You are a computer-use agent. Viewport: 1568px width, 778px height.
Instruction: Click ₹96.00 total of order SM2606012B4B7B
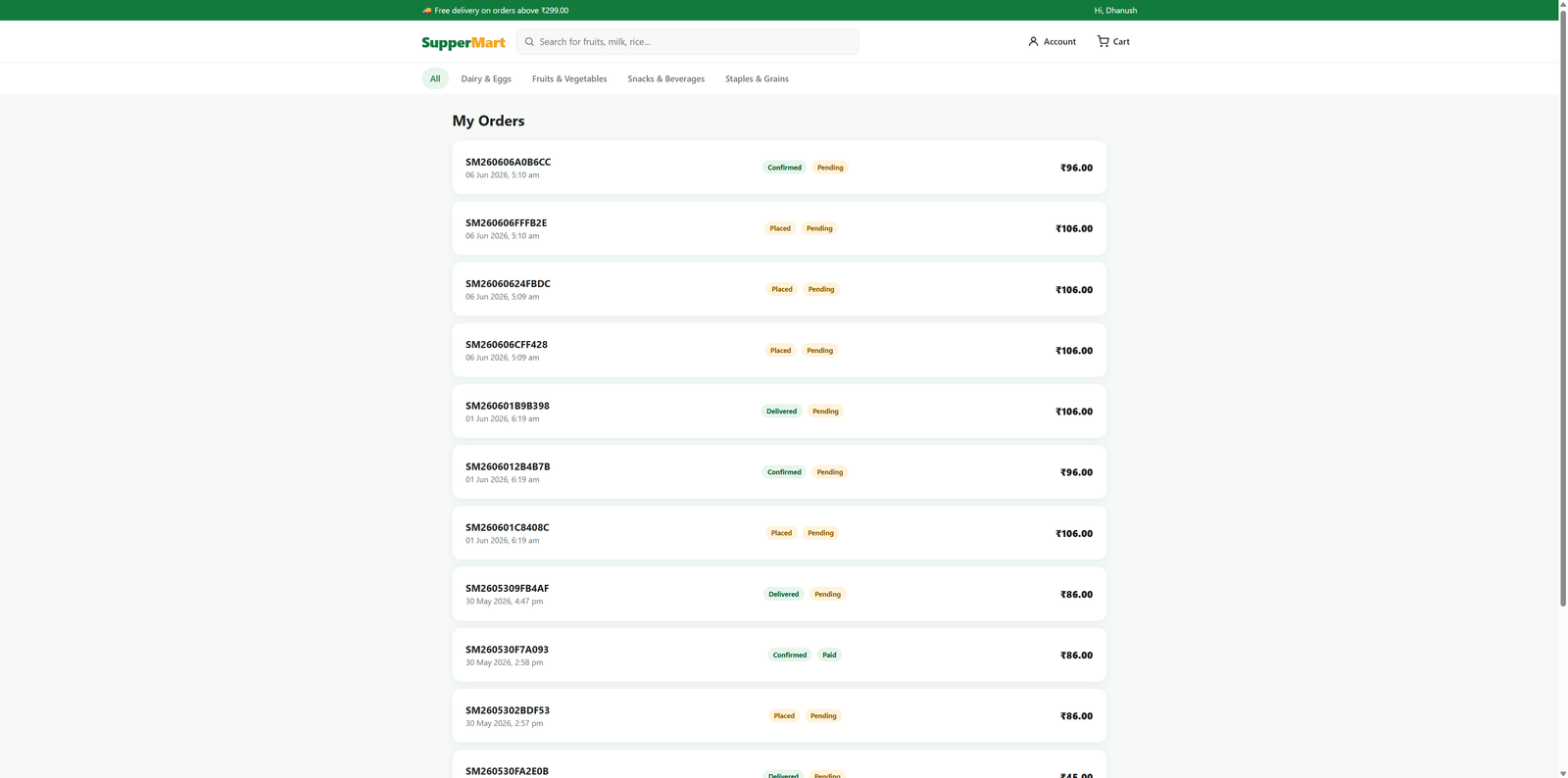click(1076, 472)
